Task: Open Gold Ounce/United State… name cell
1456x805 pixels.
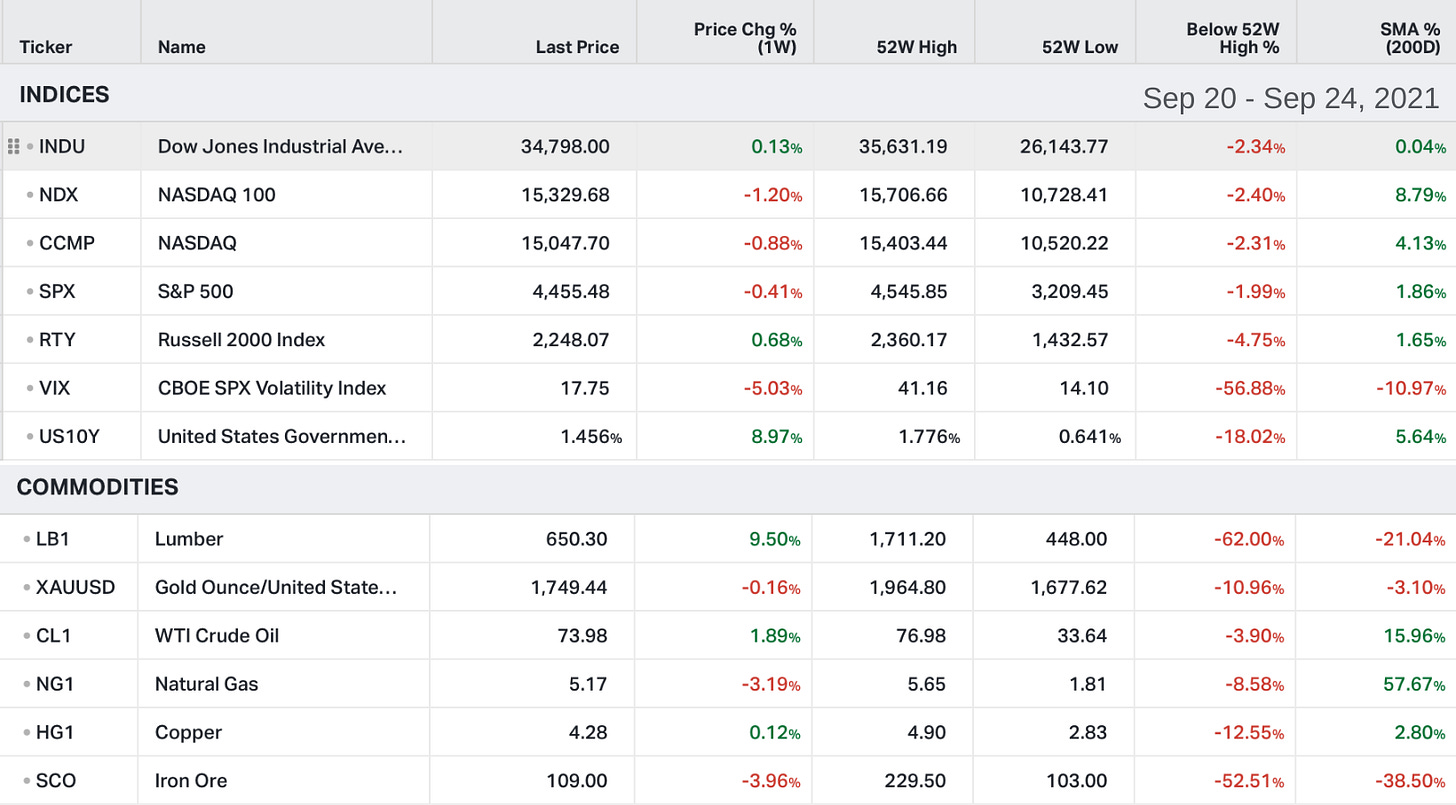Action: coord(276,587)
